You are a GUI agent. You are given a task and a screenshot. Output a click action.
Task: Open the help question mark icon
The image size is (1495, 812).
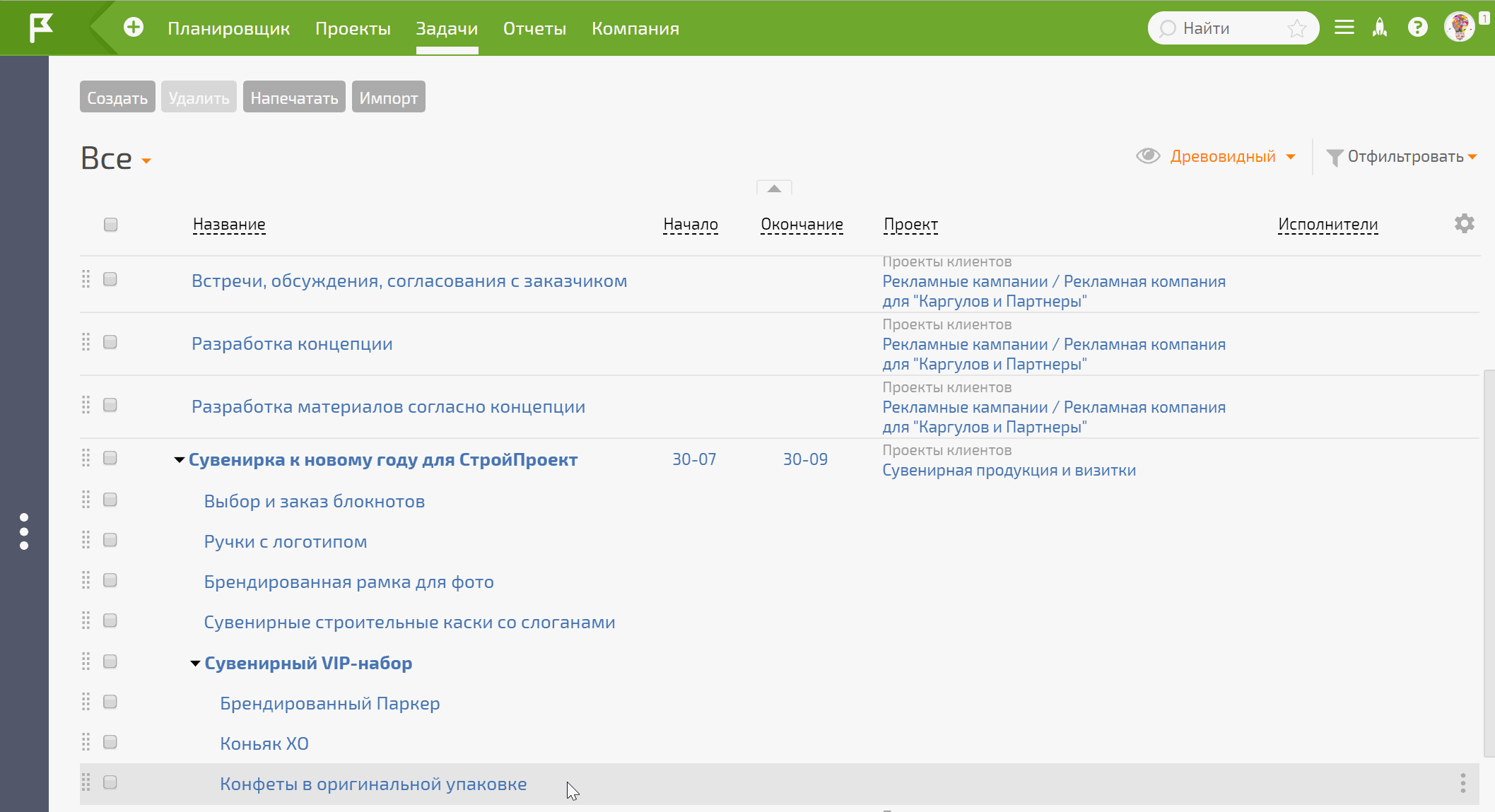click(x=1417, y=28)
